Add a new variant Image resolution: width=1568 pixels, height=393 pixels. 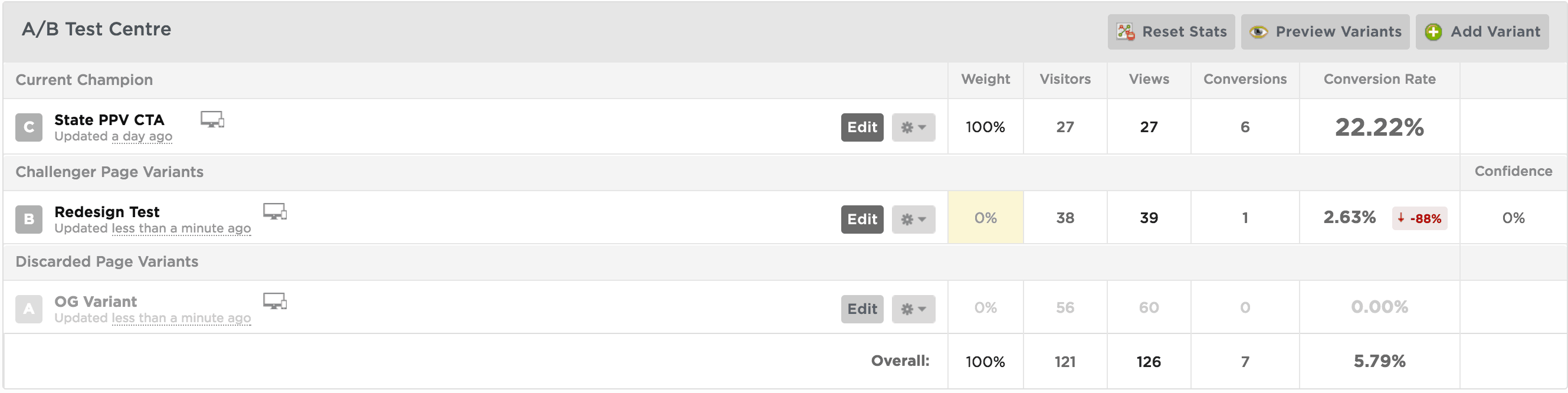click(x=1482, y=32)
